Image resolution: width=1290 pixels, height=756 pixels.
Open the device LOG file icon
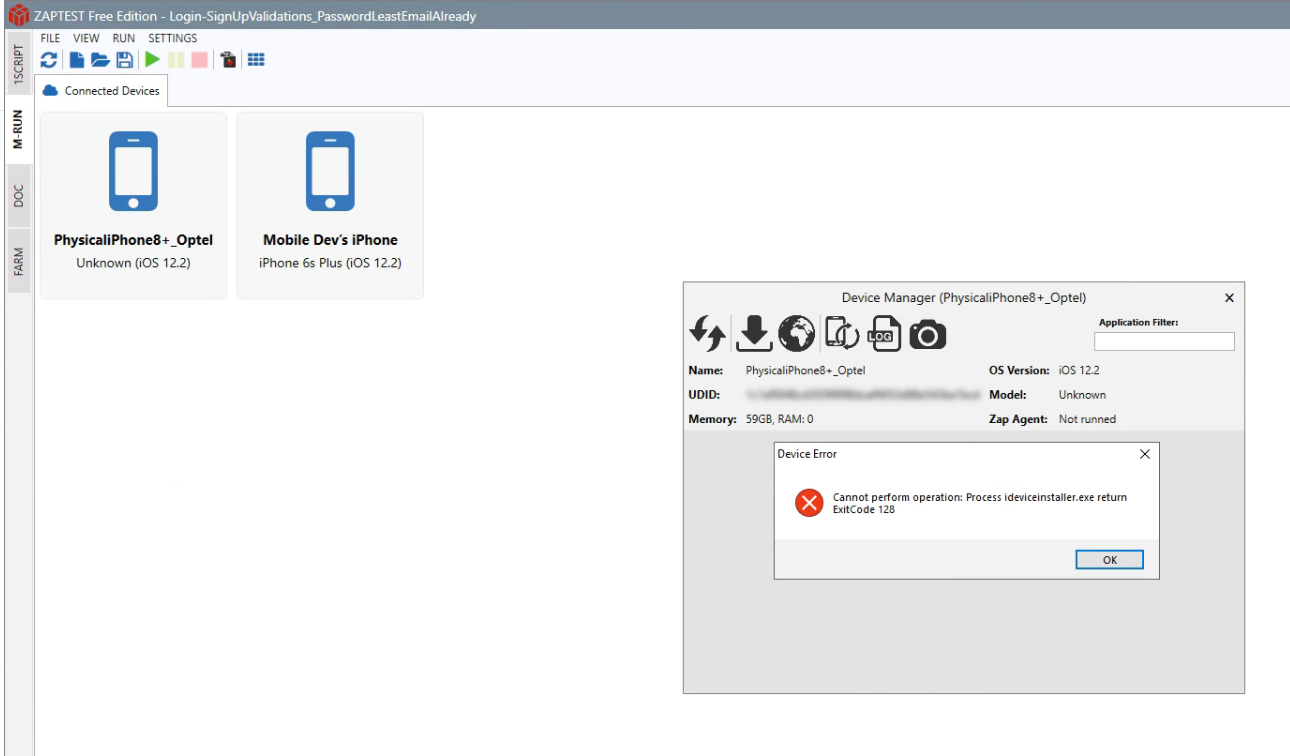[883, 334]
